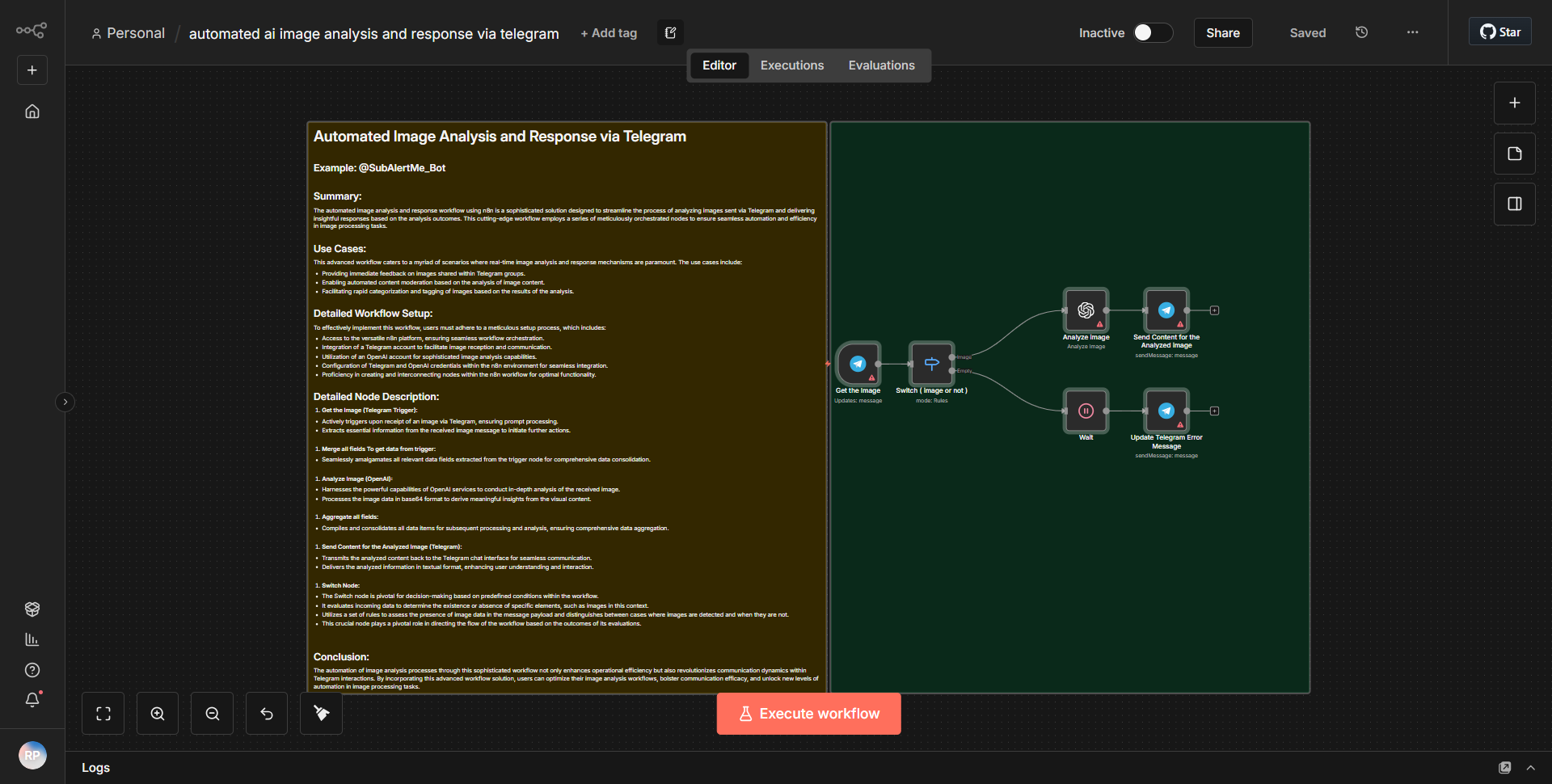Select the Analyze Image OpenAI node
1552x784 pixels.
pyautogui.click(x=1086, y=310)
